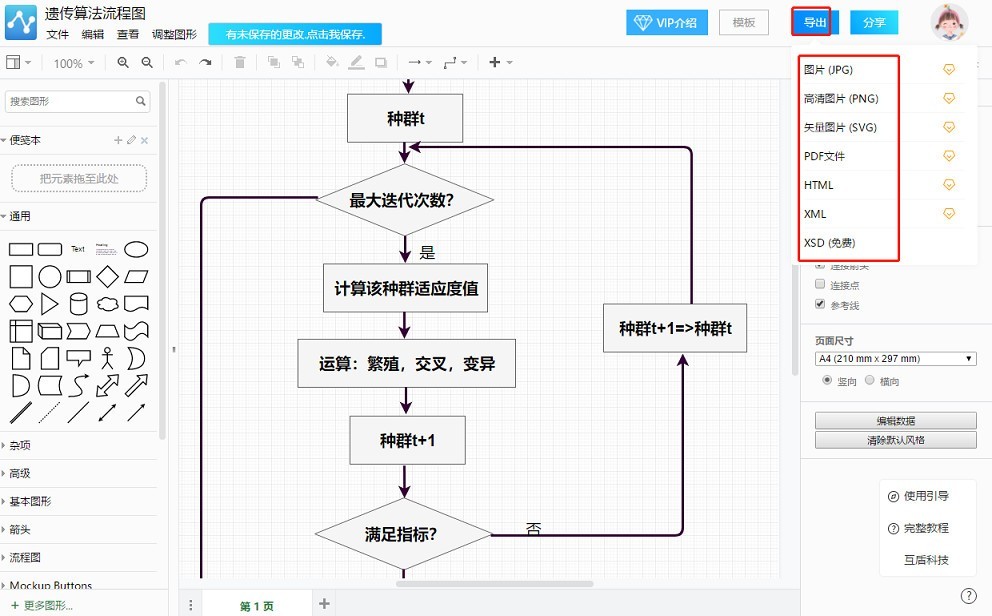The image size is (992, 616).
Task: Click the add plus icon in 便笺本
Action: 118,140
